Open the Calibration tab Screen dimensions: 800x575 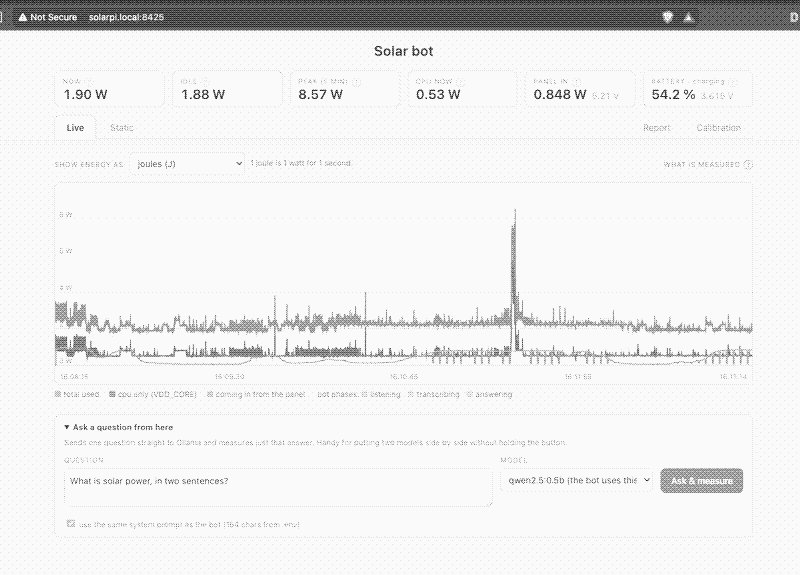pos(718,128)
